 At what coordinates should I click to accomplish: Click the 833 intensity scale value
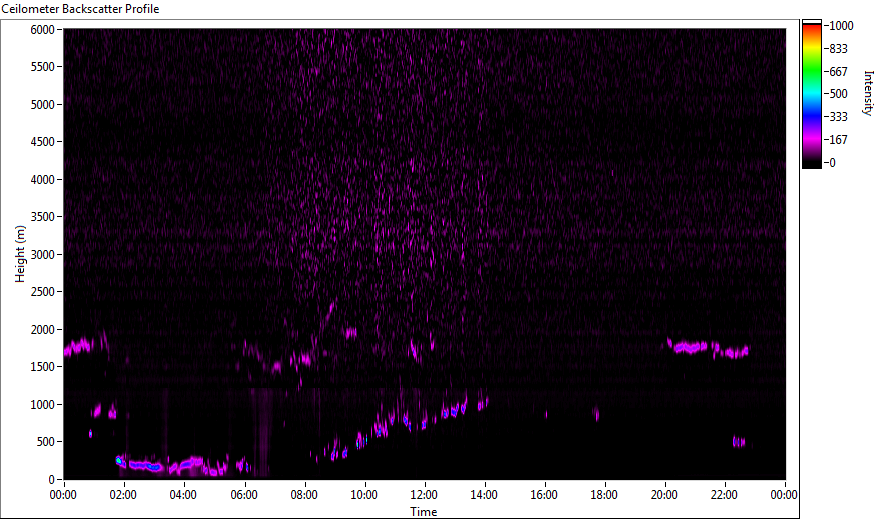click(x=838, y=49)
